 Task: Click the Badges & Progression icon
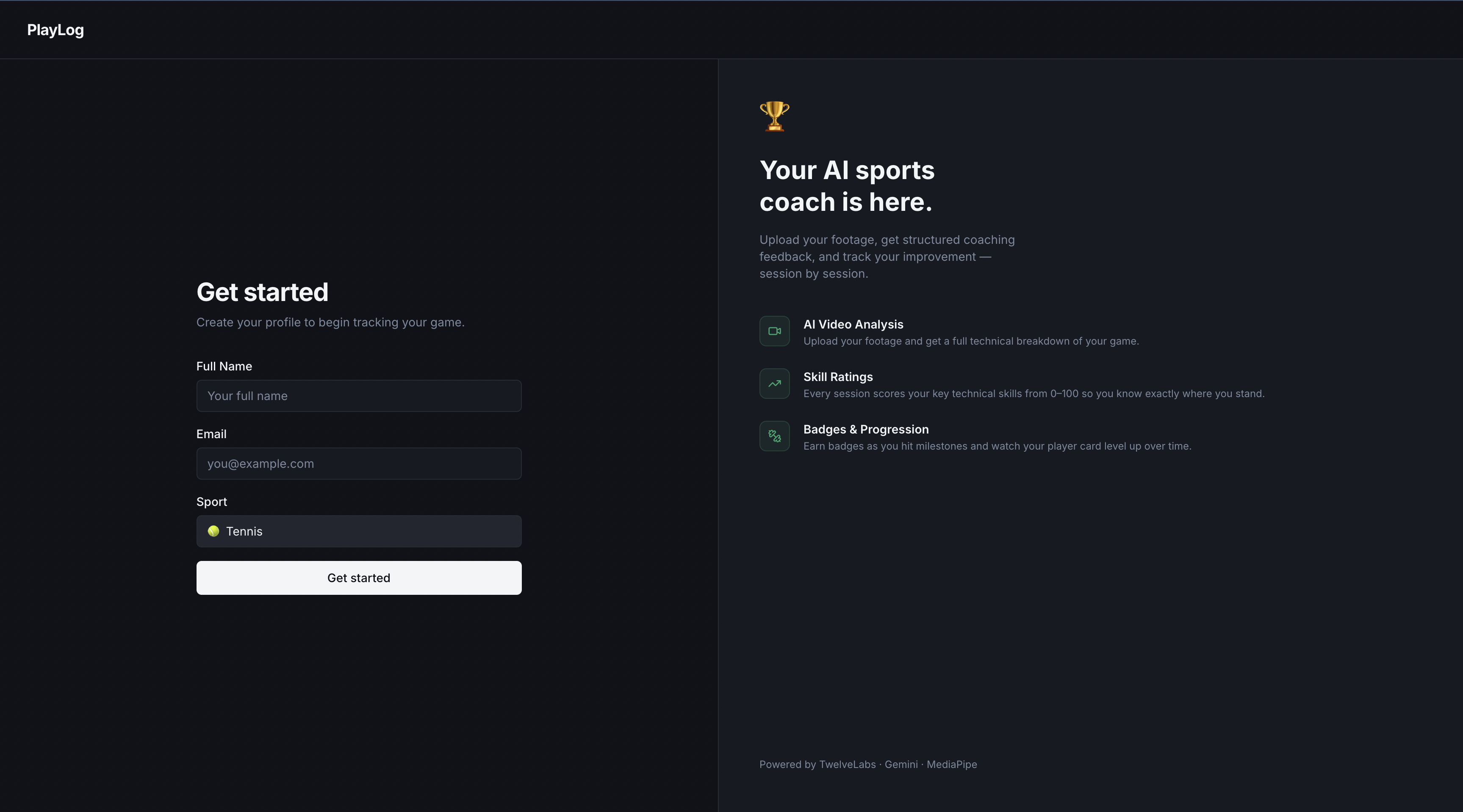(x=774, y=436)
